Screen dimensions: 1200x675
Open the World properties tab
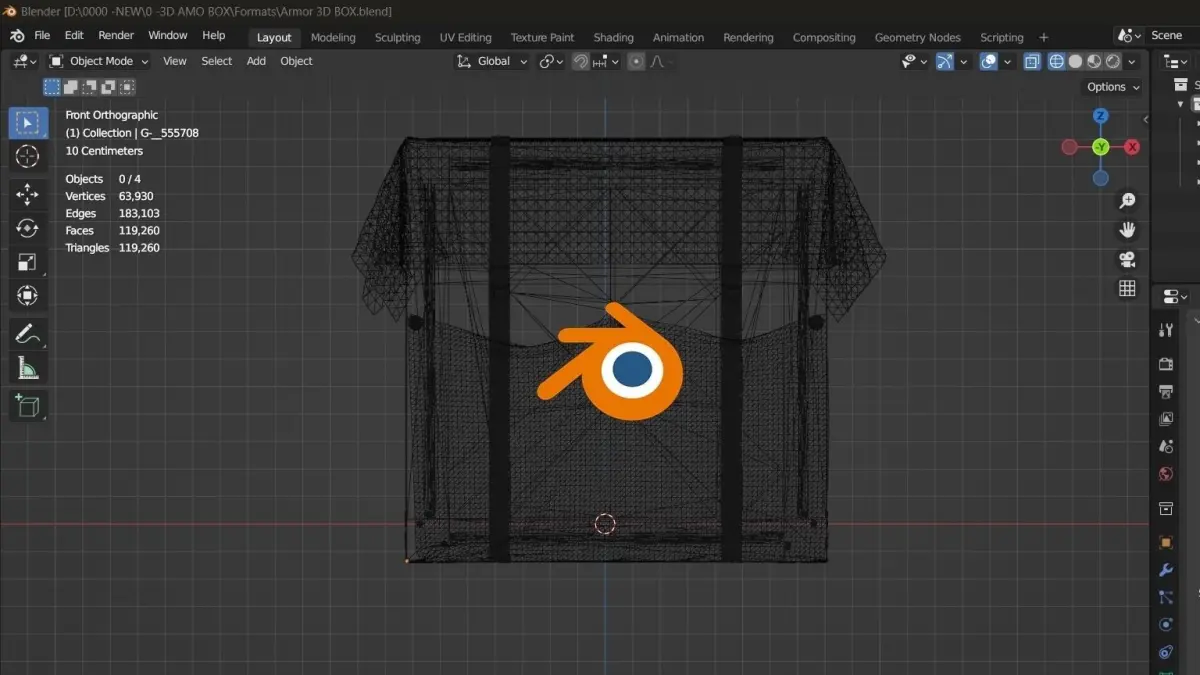(x=1165, y=474)
